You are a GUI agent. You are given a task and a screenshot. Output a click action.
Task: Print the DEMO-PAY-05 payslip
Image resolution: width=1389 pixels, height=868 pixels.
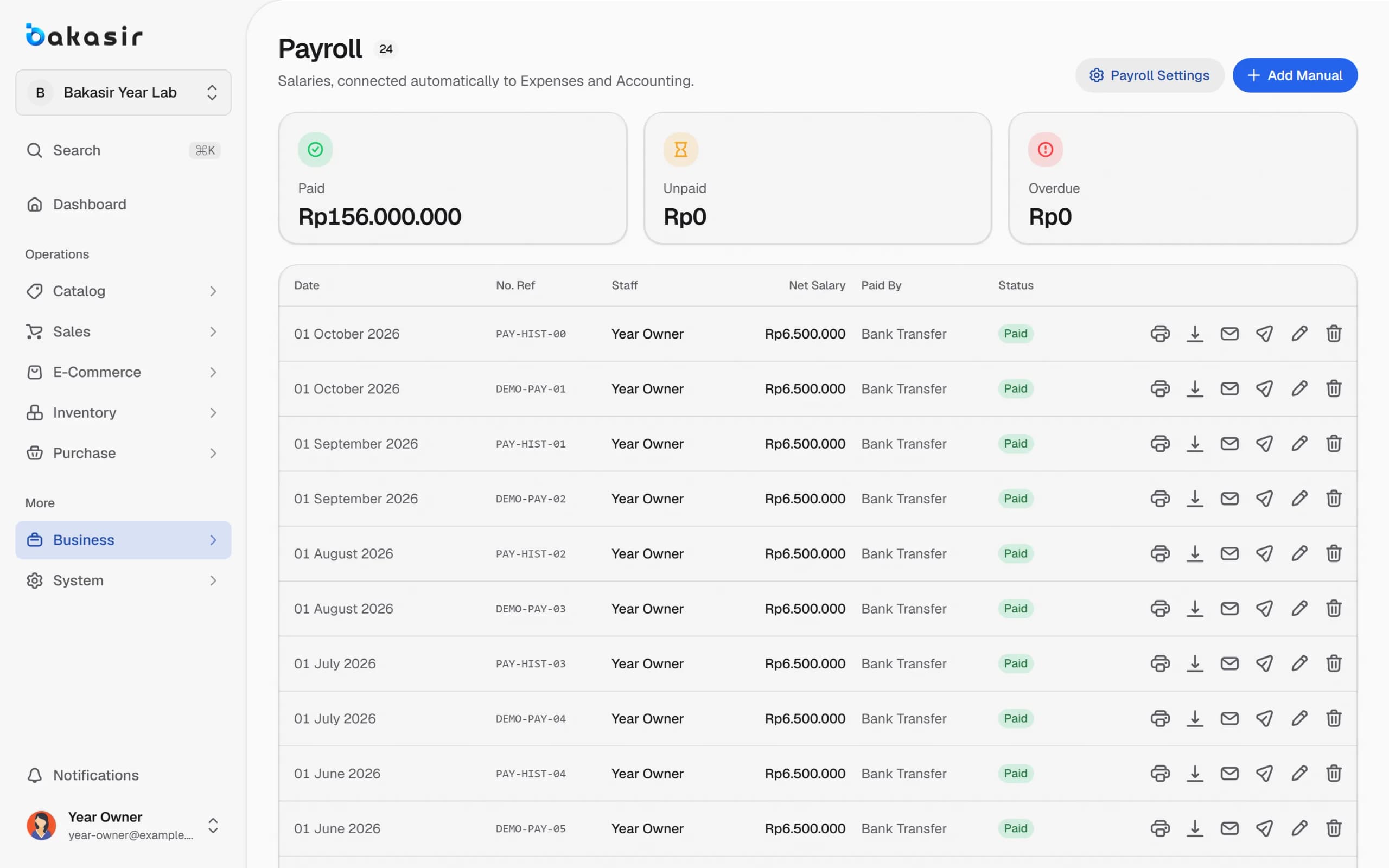tap(1160, 828)
